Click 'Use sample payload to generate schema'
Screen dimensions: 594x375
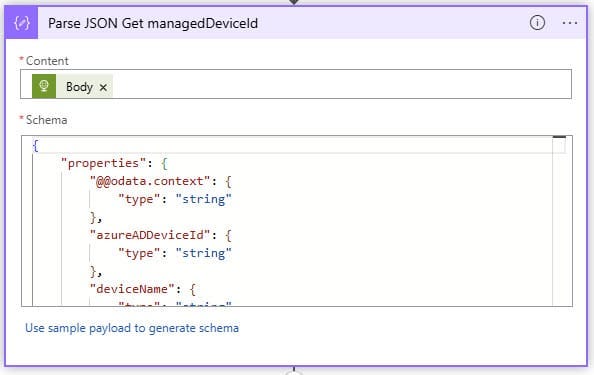tap(132, 328)
